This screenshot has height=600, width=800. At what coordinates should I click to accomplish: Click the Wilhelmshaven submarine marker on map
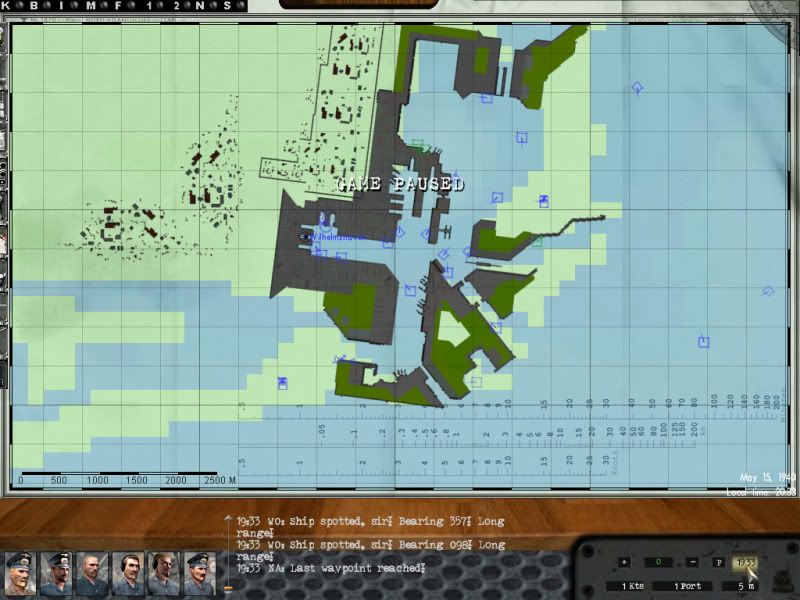306,236
